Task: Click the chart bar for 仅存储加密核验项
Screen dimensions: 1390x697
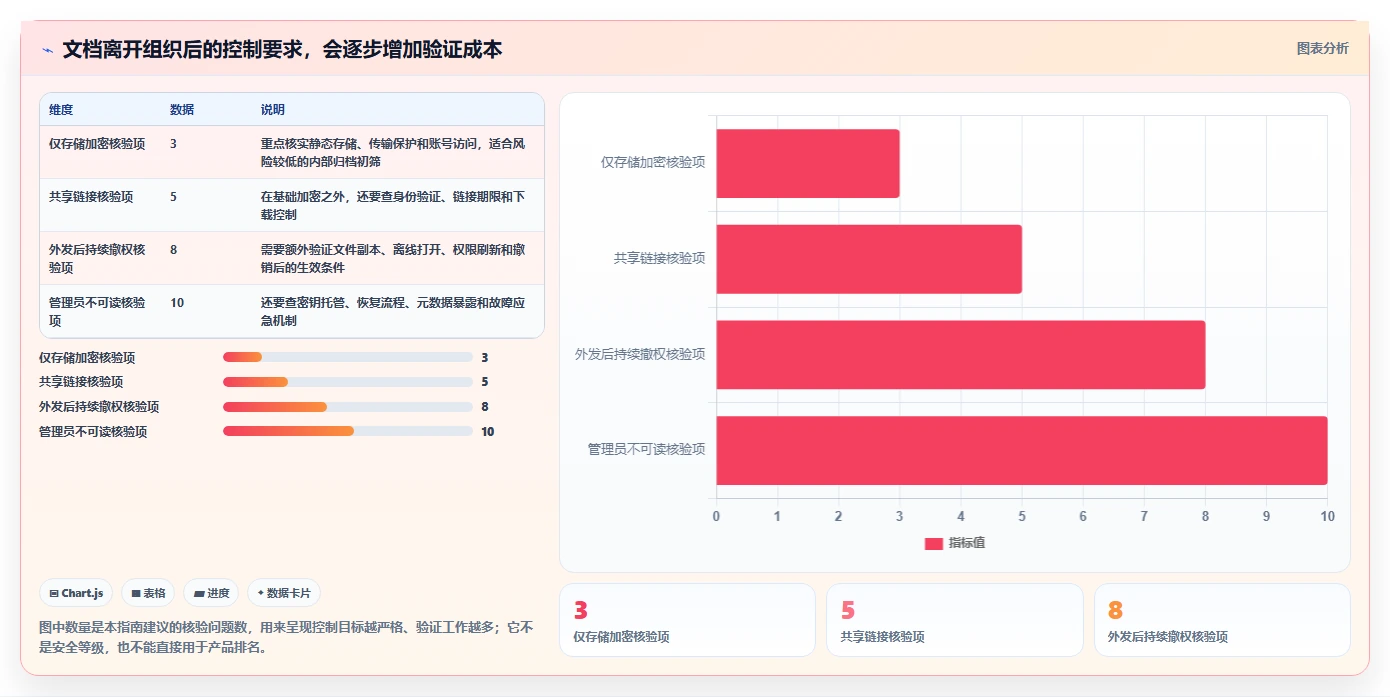Action: (x=808, y=163)
